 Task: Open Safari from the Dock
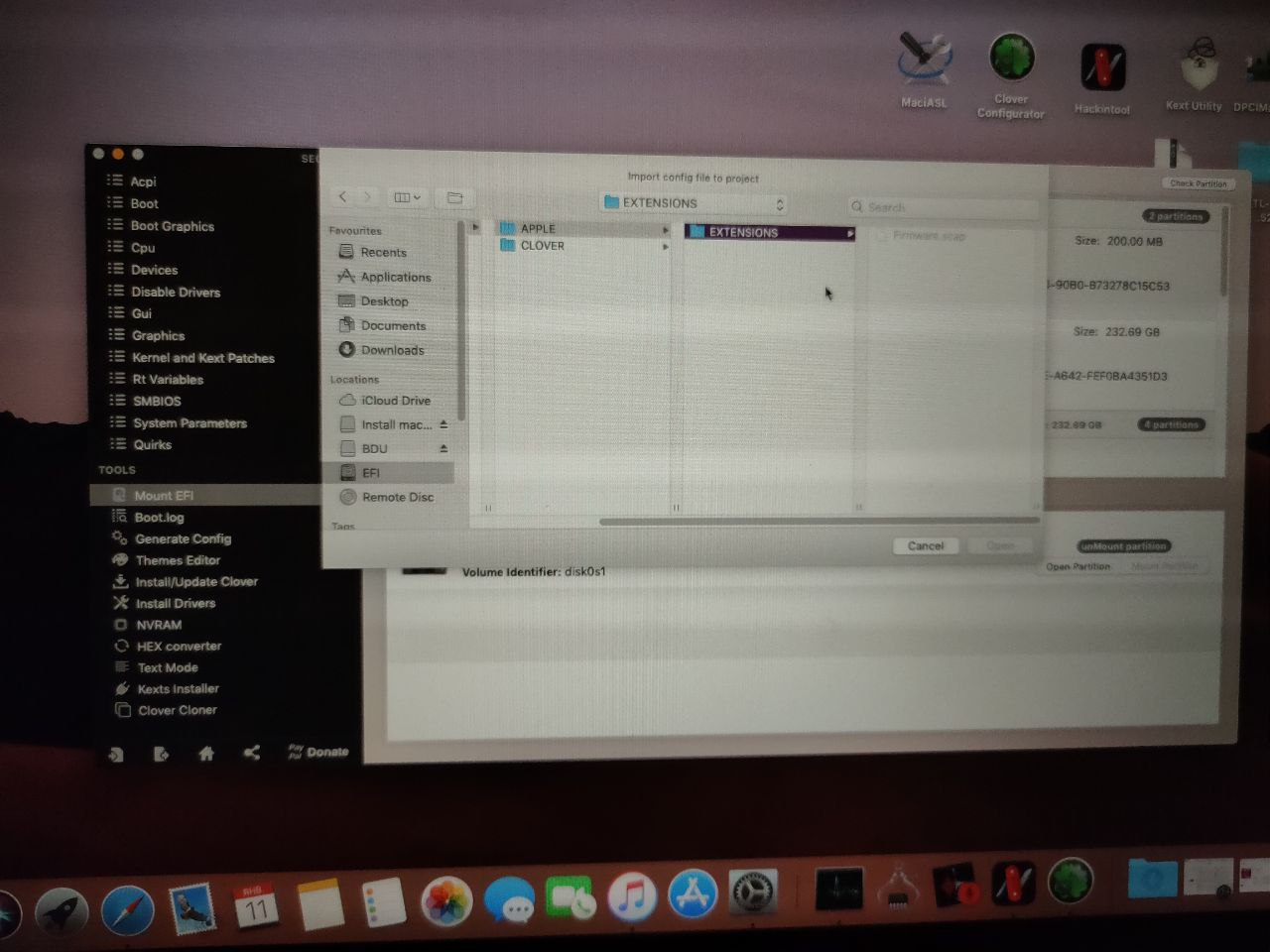(128, 909)
